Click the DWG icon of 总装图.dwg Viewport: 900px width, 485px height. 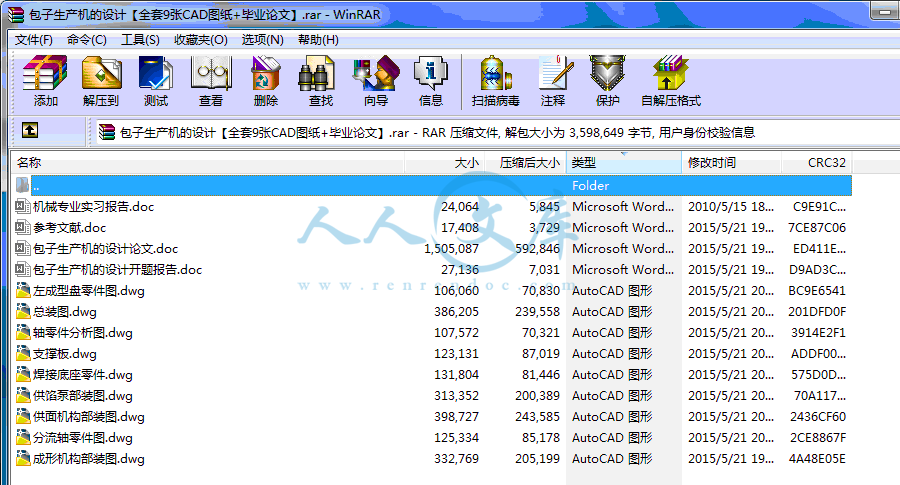pyautogui.click(x=23, y=311)
